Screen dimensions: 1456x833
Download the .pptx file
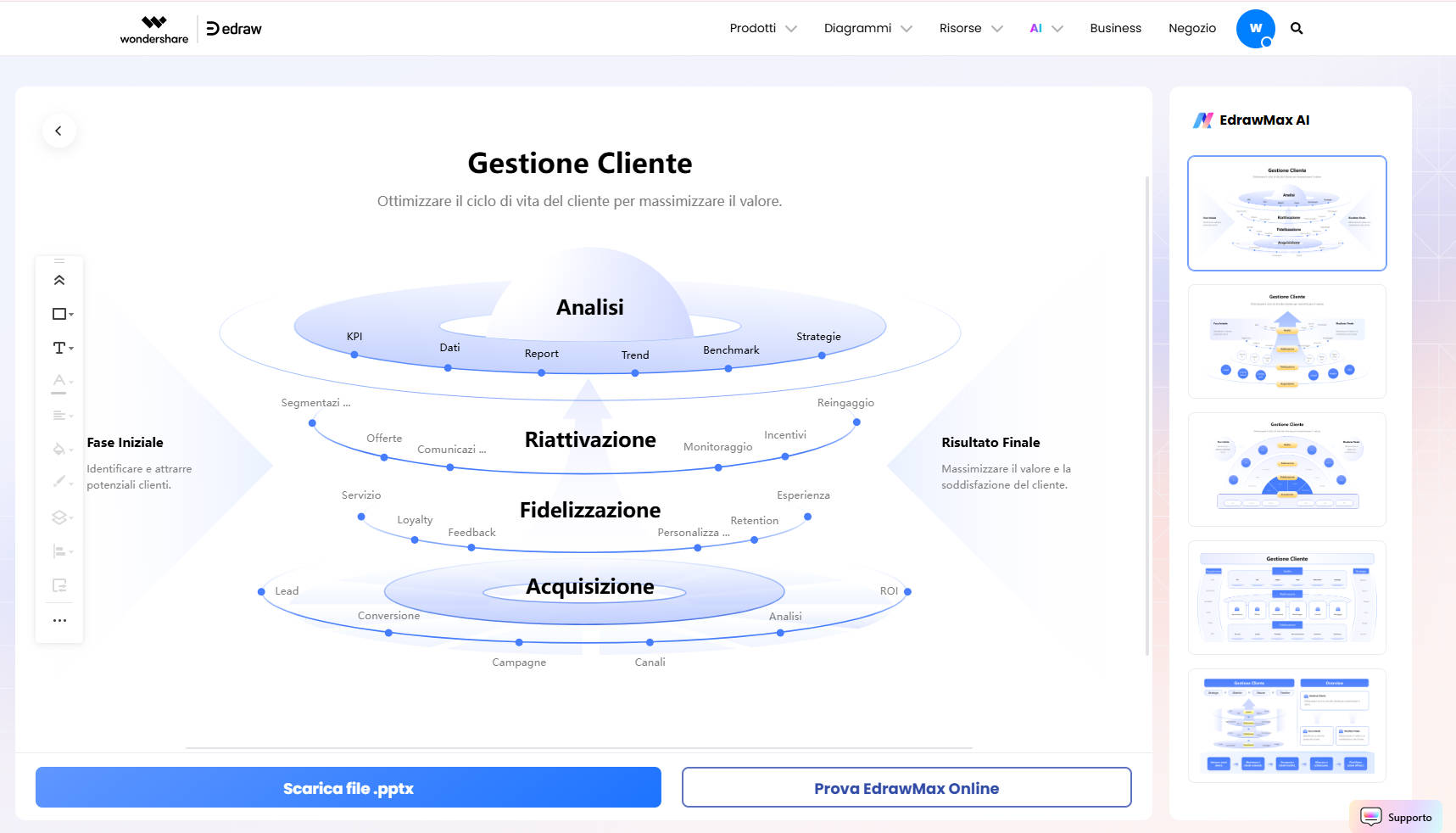point(349,788)
